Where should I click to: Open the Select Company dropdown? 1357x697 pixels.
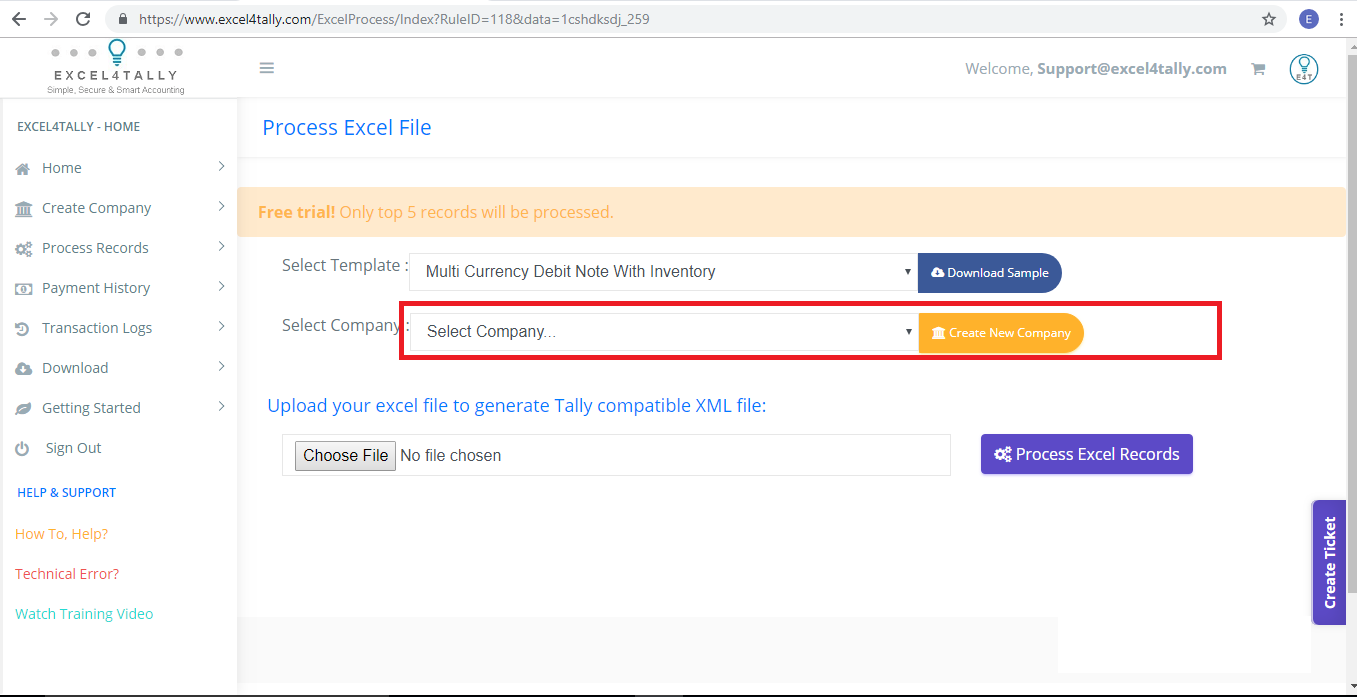coord(664,332)
